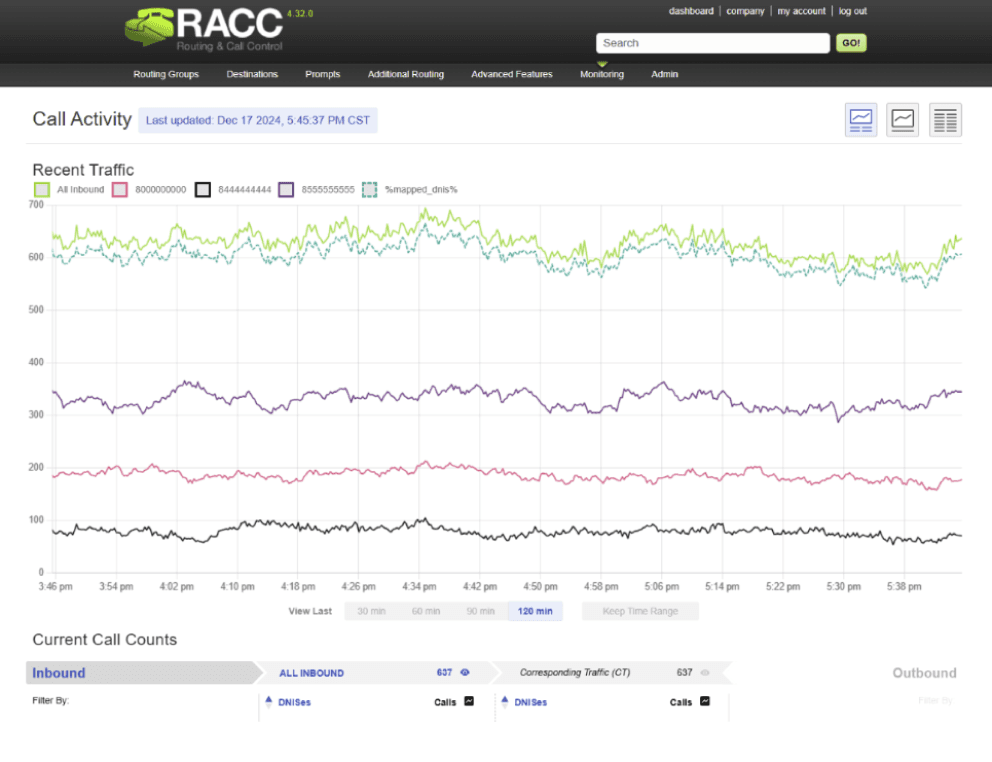Image resolution: width=992 pixels, height=762 pixels.
Task: Toggle the 8444444444 legend swatch
Action: (x=202, y=189)
